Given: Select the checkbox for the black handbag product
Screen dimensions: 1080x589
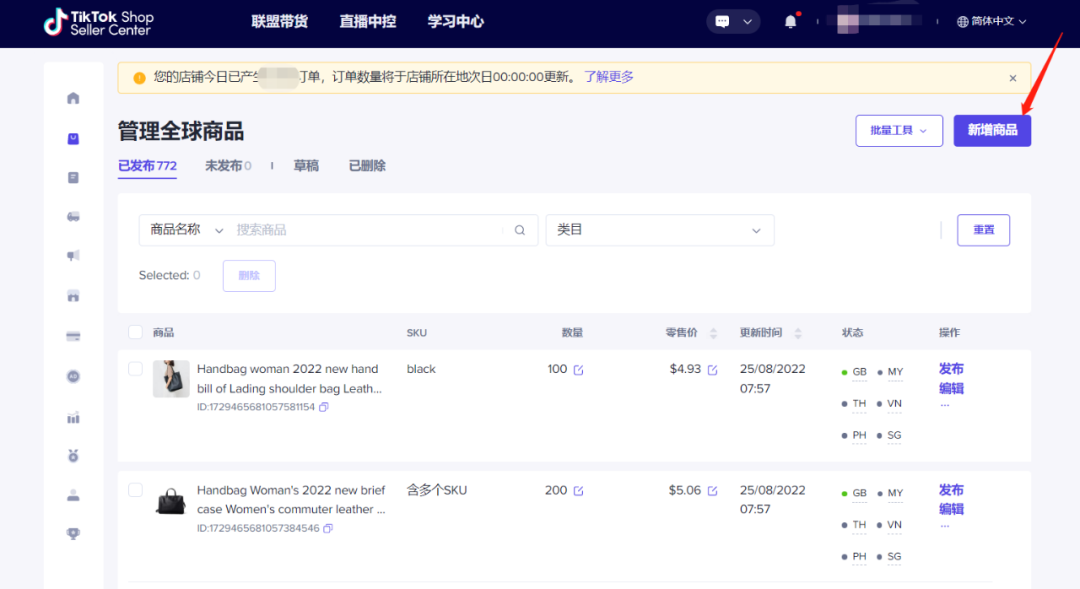Looking at the screenshot, I should tap(136, 369).
